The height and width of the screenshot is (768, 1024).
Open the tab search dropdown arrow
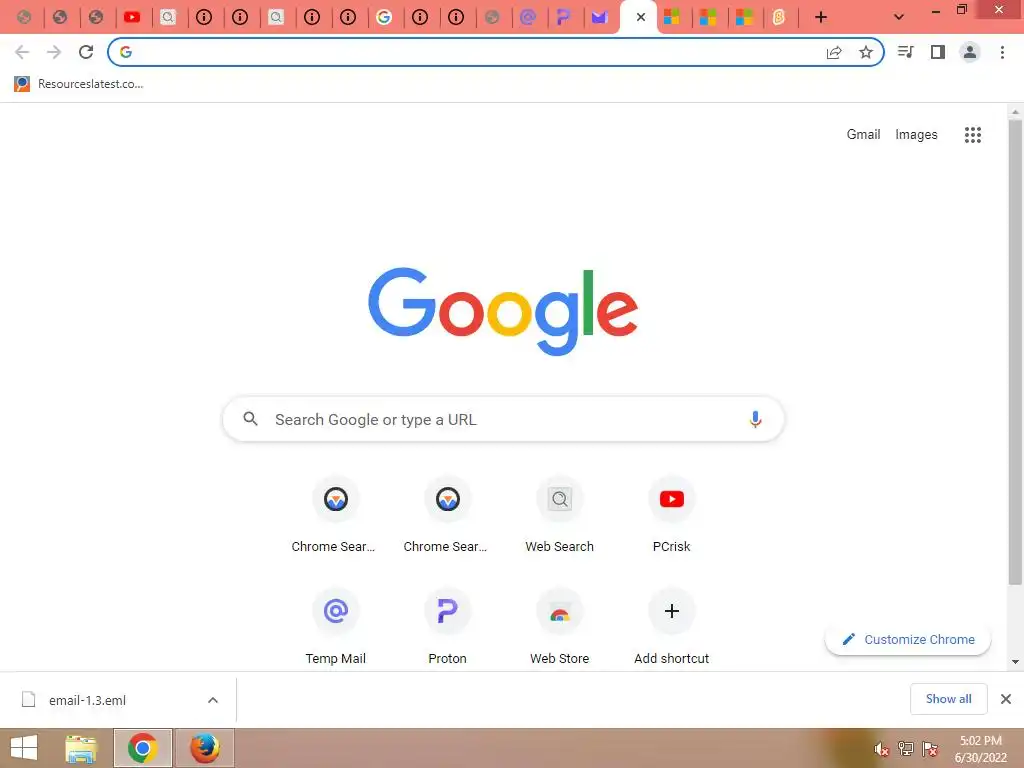[899, 17]
